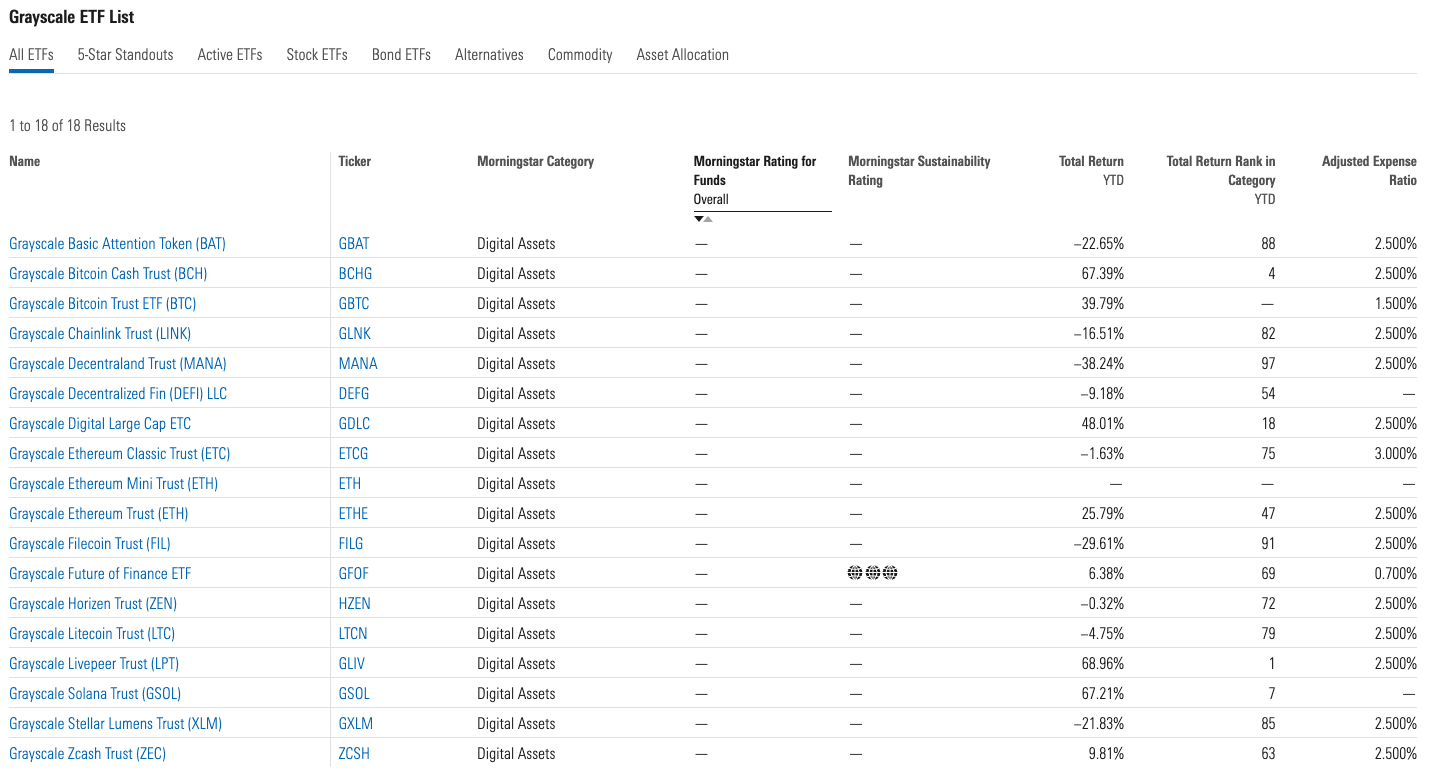1447x783 pixels.
Task: Click the FILG ticker link
Action: click(351, 544)
